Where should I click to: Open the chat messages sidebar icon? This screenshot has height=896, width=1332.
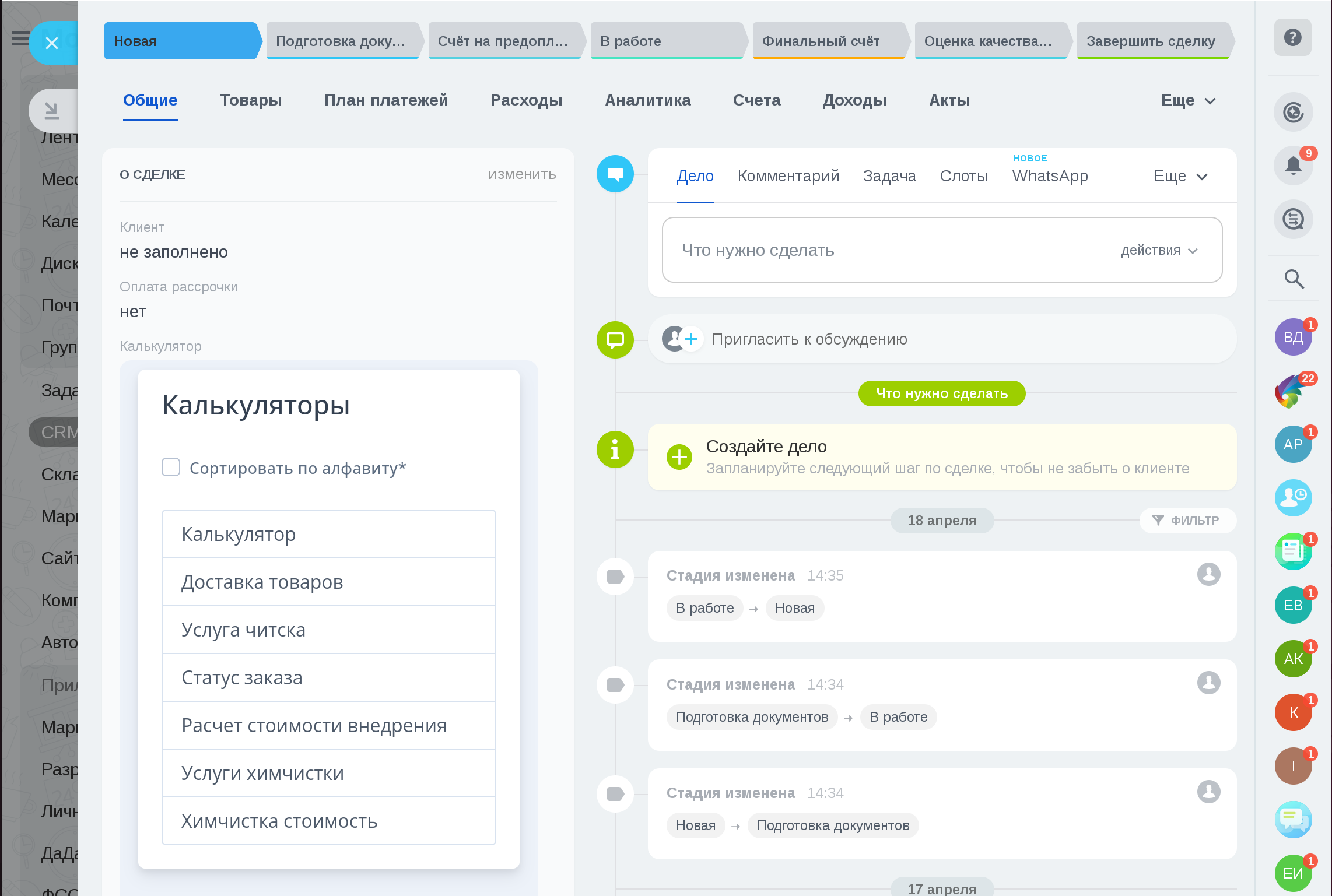[x=1293, y=220]
